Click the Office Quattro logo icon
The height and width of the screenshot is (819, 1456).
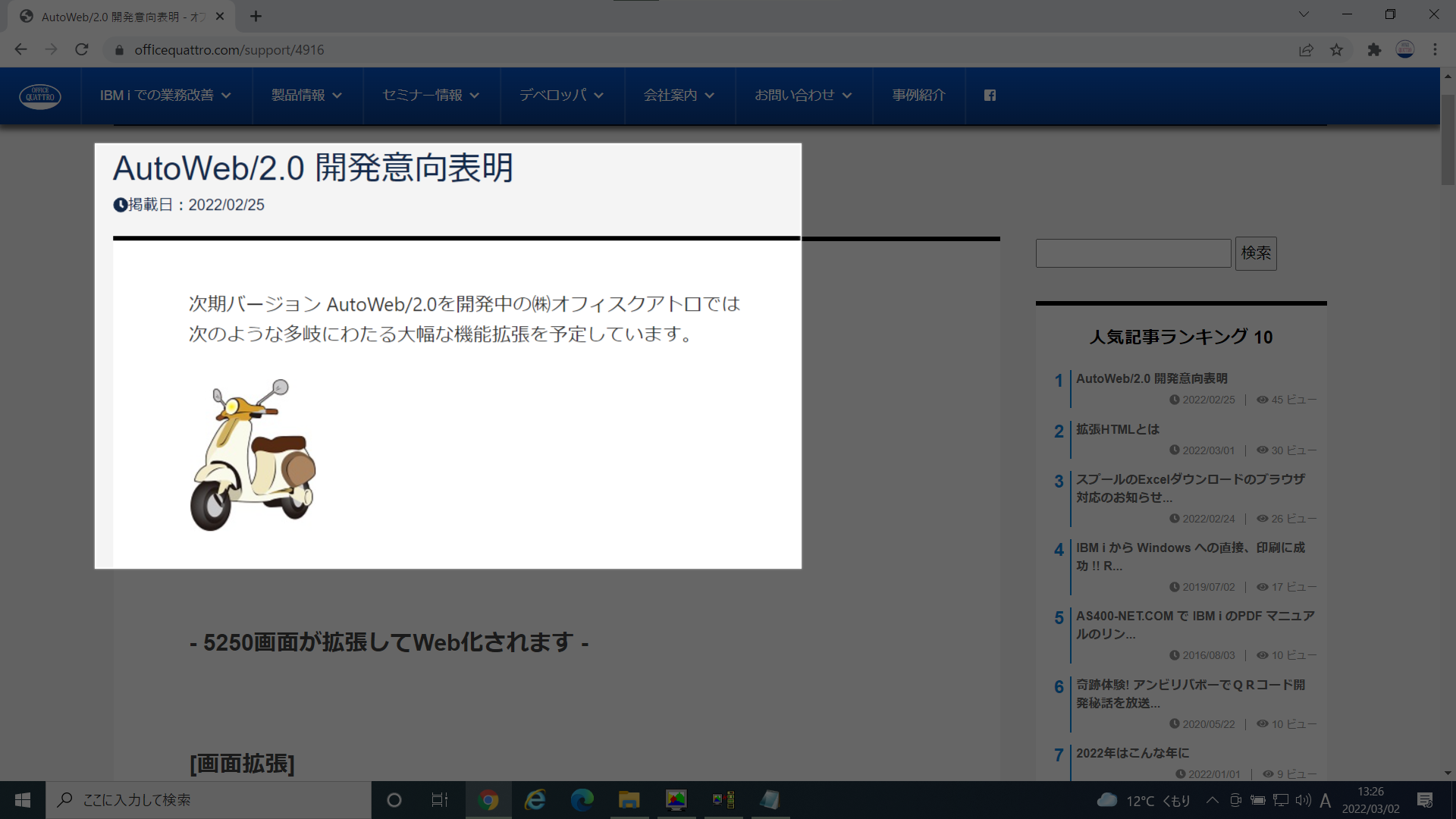click(x=40, y=96)
